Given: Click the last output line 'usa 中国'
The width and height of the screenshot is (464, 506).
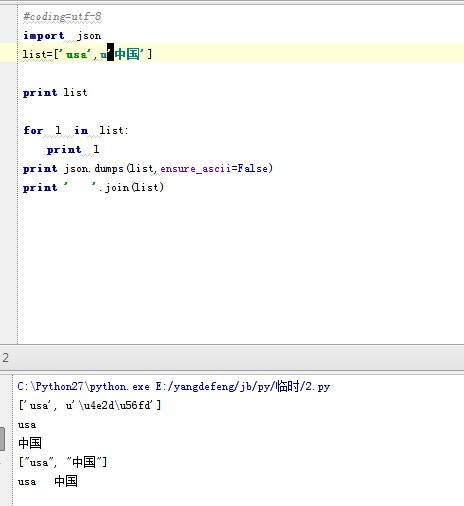Looking at the screenshot, I should [48, 481].
